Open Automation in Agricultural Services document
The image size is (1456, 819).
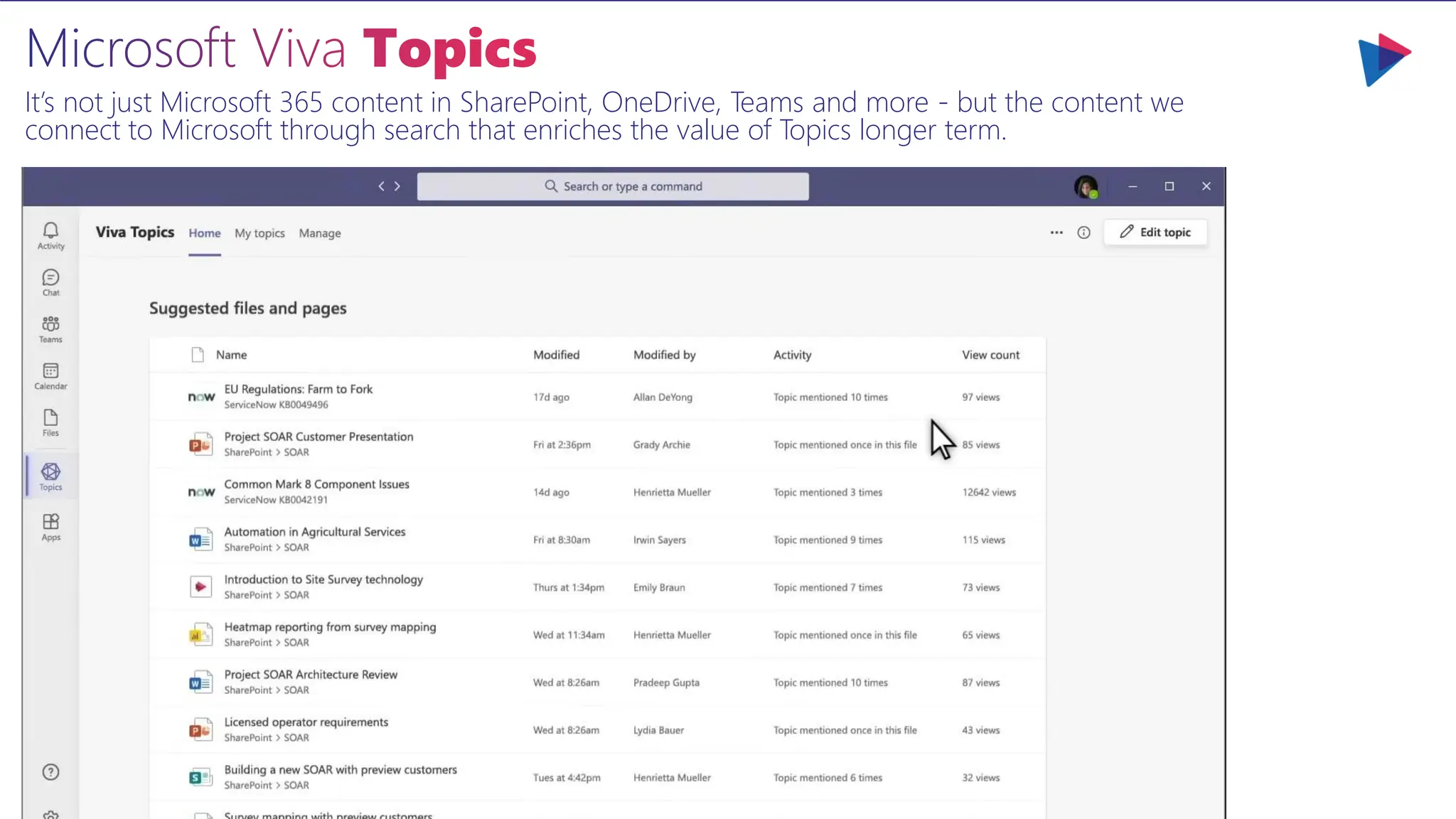pos(314,532)
